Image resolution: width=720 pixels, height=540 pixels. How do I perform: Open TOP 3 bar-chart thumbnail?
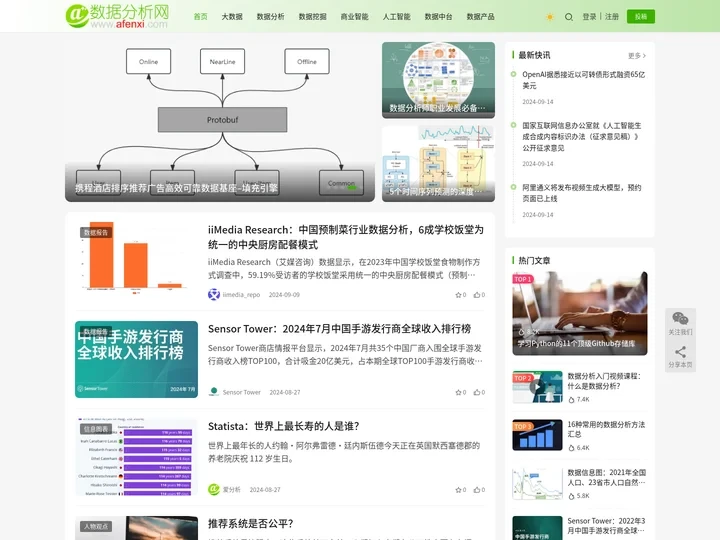coord(537,434)
